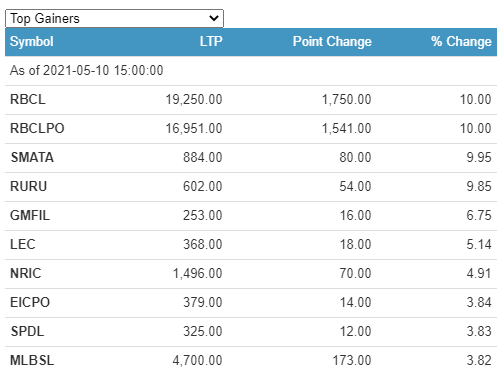The width and height of the screenshot is (499, 375).
Task: Select the RURU stock symbol
Action: pyautogui.click(x=28, y=186)
